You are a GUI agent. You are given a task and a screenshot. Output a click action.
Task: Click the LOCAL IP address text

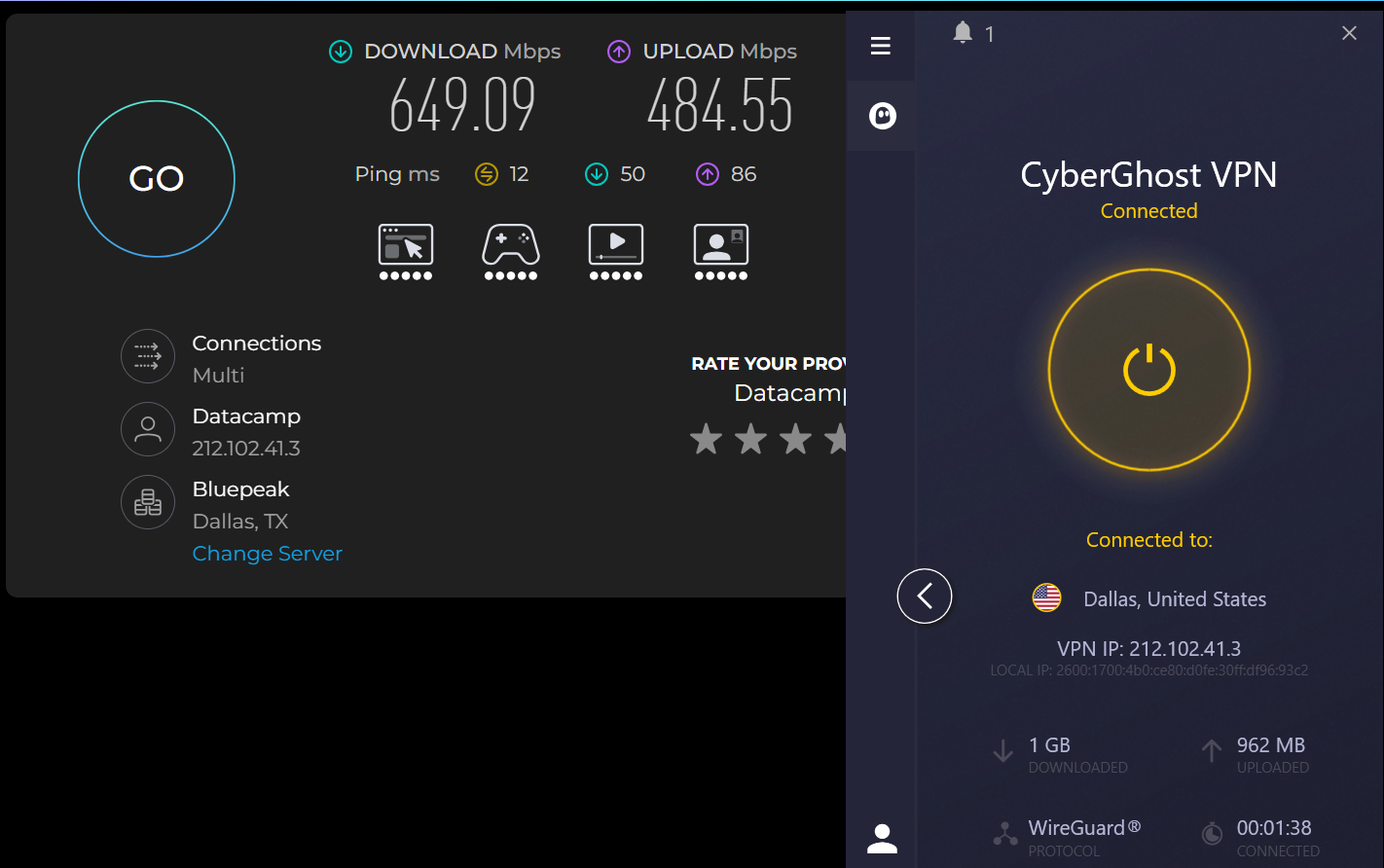(1149, 670)
